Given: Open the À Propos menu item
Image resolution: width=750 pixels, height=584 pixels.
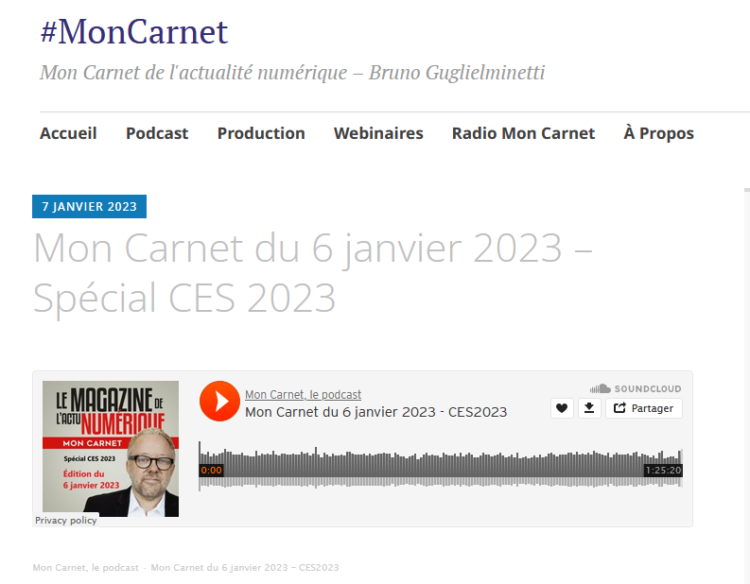Looking at the screenshot, I should 659,133.
